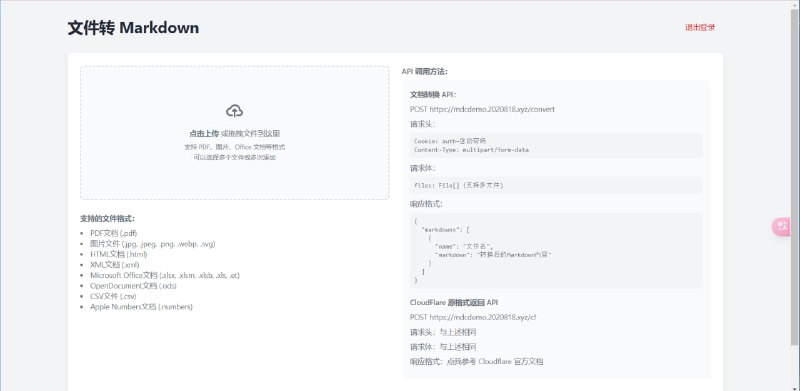Click the 支持的文件格式 heading

coord(107,218)
